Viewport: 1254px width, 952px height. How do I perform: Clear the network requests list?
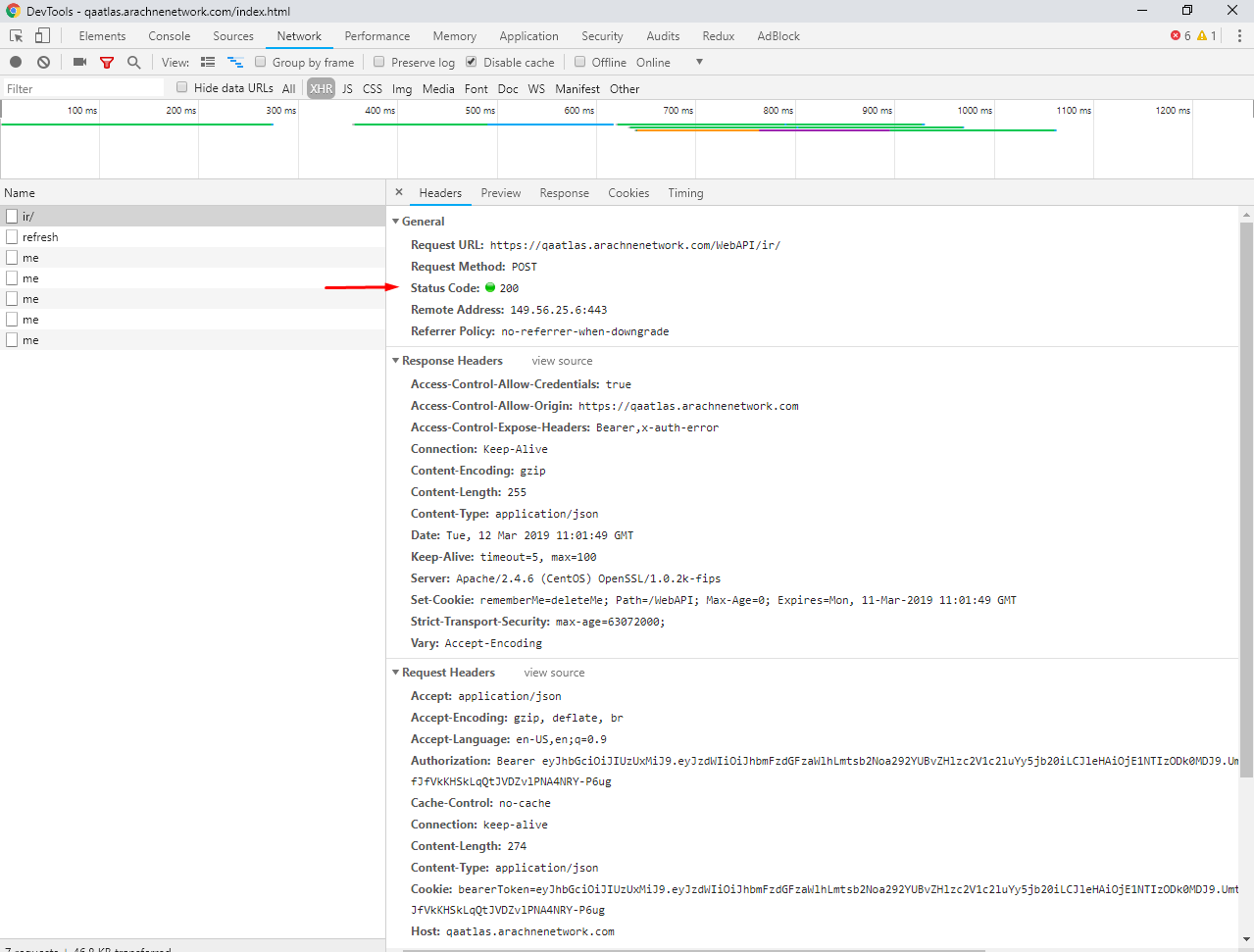[43, 62]
